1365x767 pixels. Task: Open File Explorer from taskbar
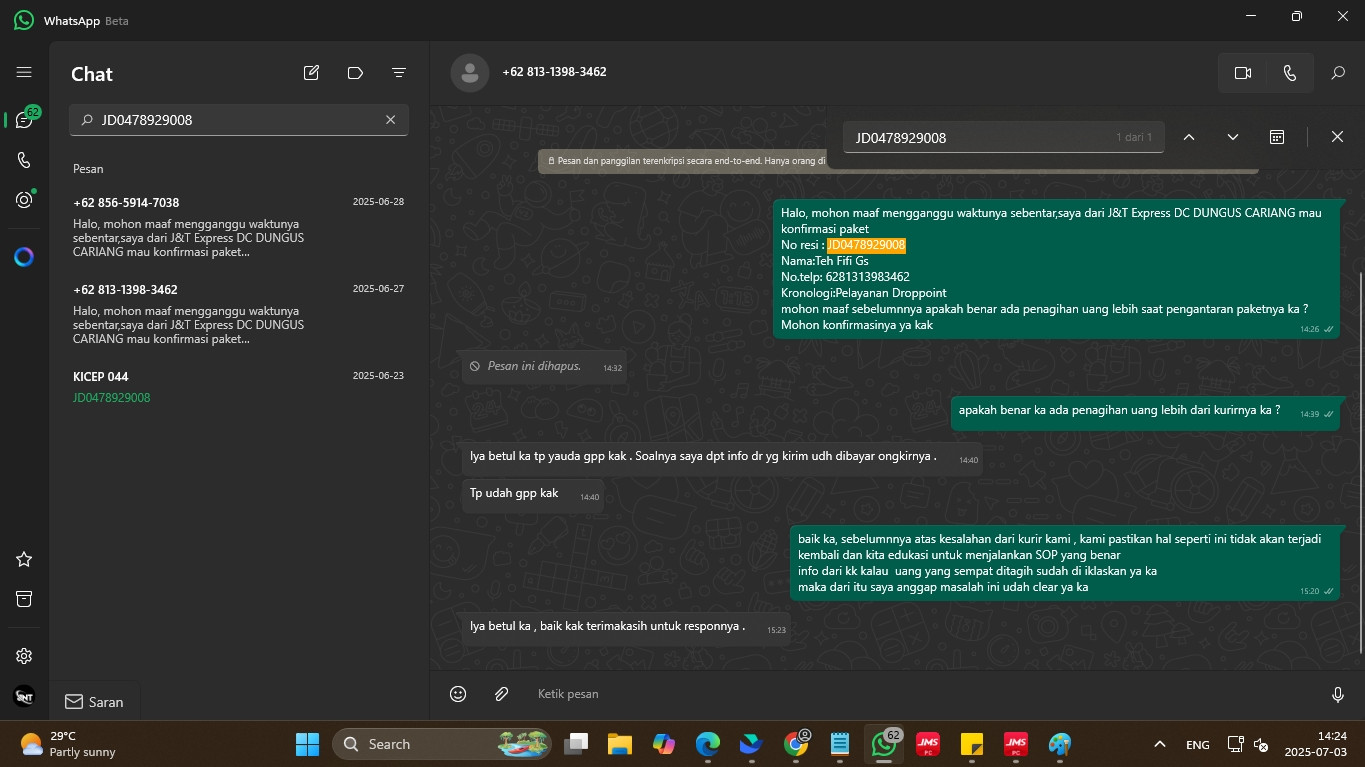[620, 744]
